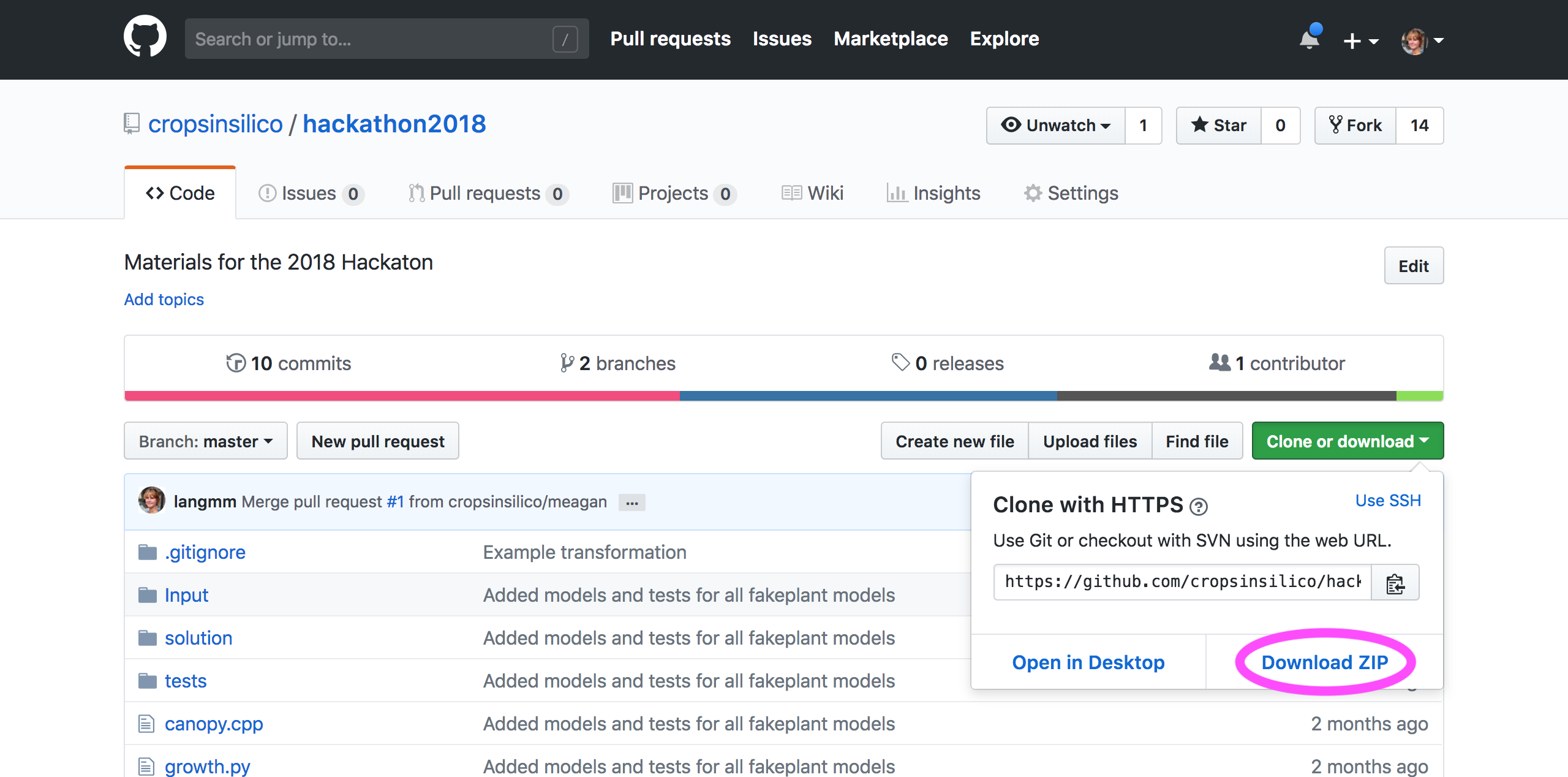This screenshot has height=777, width=1568.
Task: Select the HTTPS clone URL field
Action: 1183,582
